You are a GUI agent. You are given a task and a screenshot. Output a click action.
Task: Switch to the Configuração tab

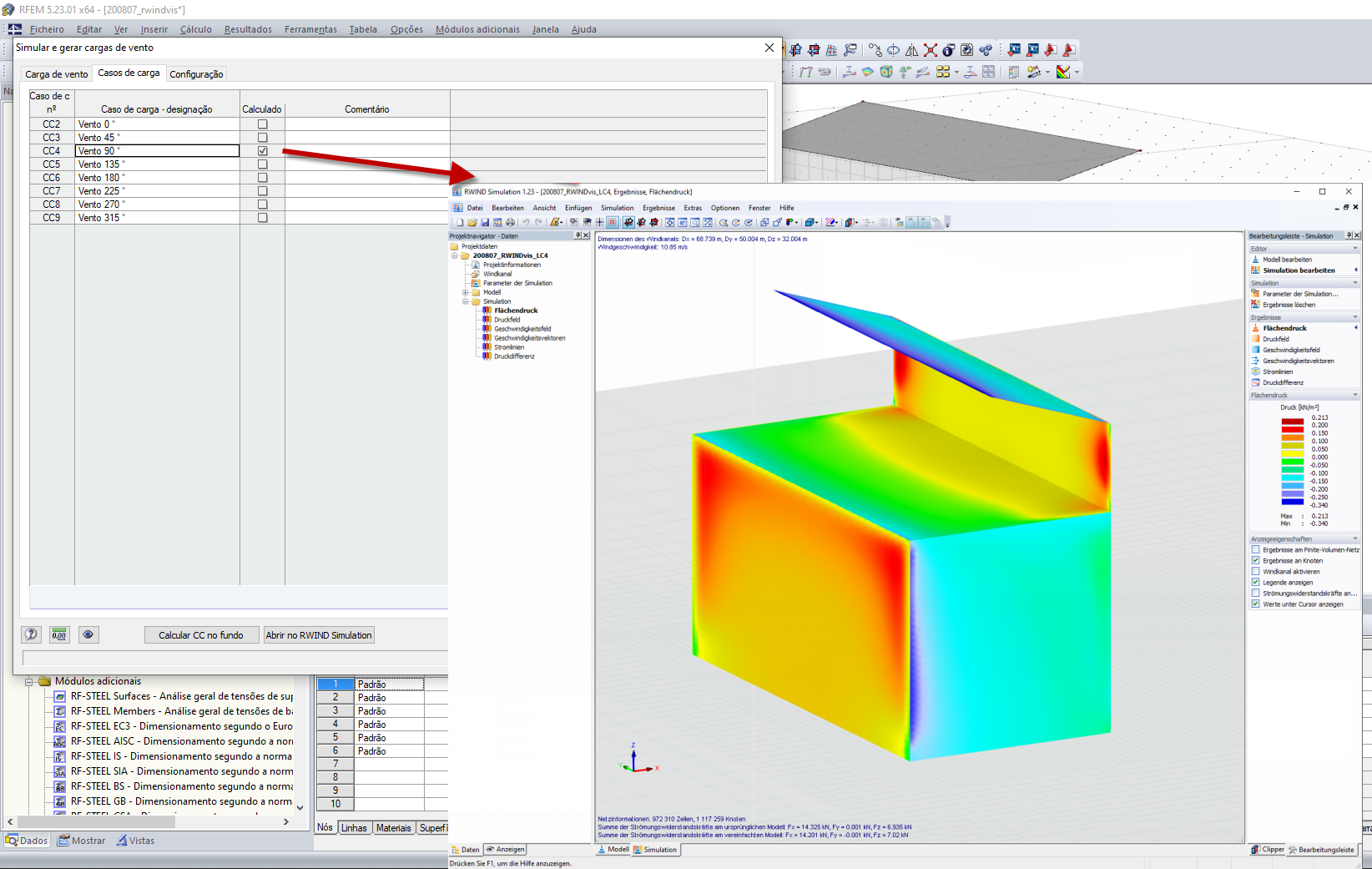pyautogui.click(x=196, y=74)
